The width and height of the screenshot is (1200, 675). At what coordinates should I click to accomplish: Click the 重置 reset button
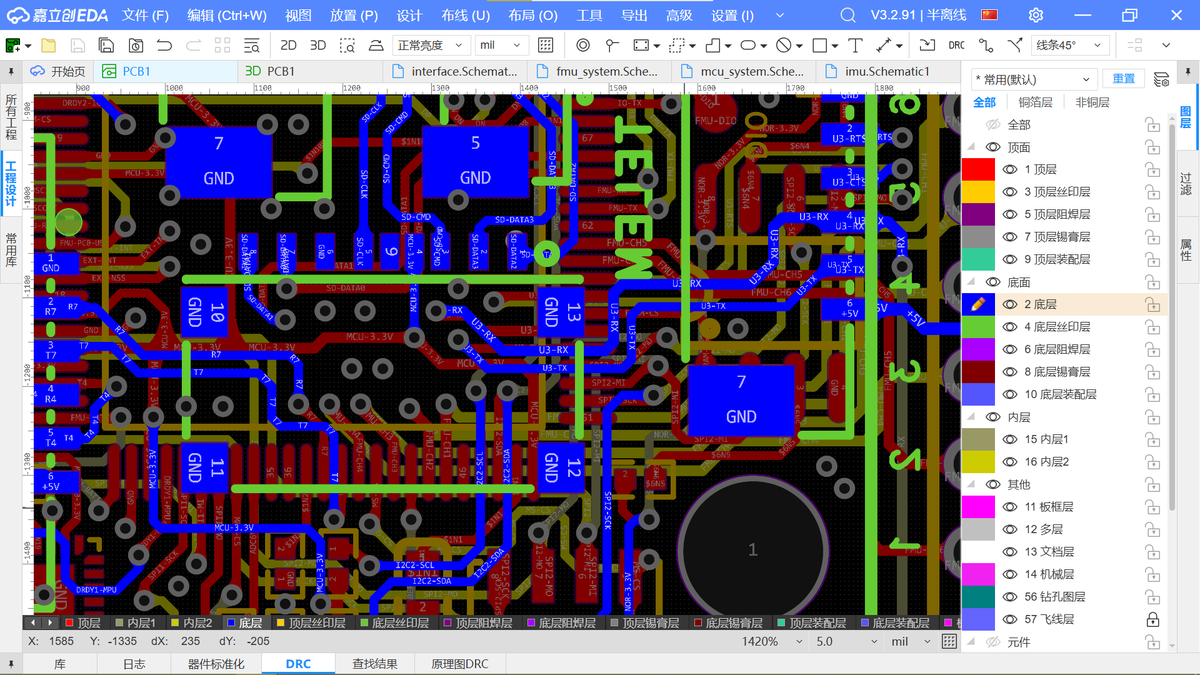pos(1124,79)
